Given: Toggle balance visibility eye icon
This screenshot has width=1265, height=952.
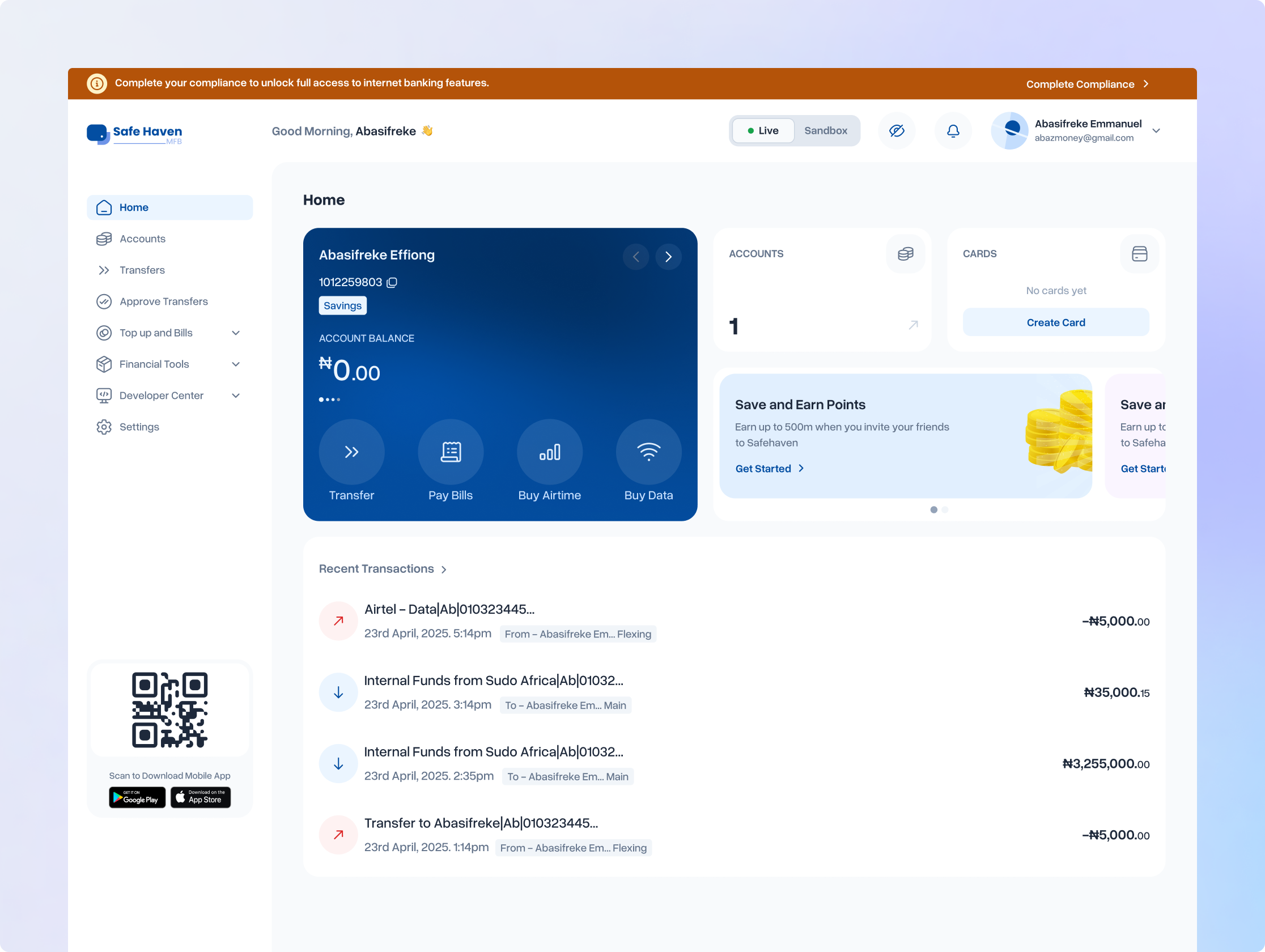Looking at the screenshot, I should pos(896,131).
